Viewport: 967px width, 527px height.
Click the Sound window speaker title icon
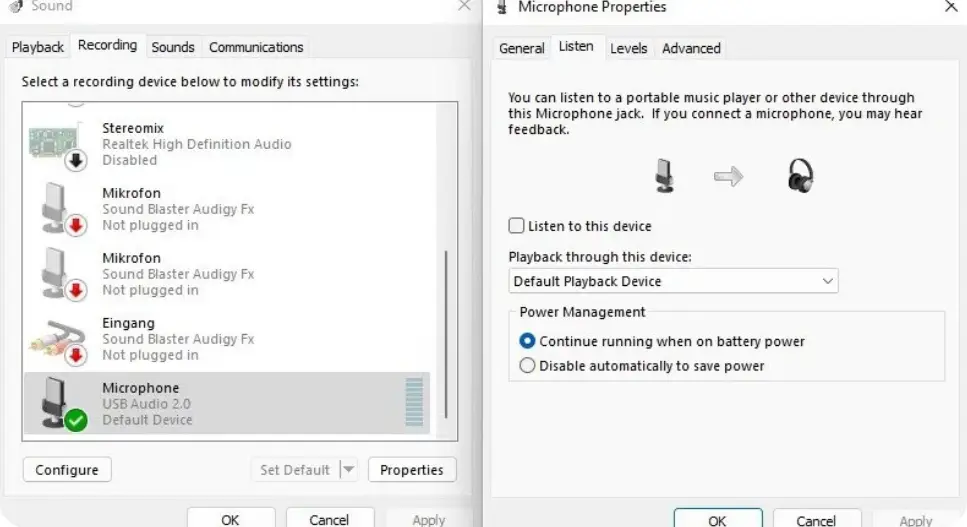(x=16, y=6)
